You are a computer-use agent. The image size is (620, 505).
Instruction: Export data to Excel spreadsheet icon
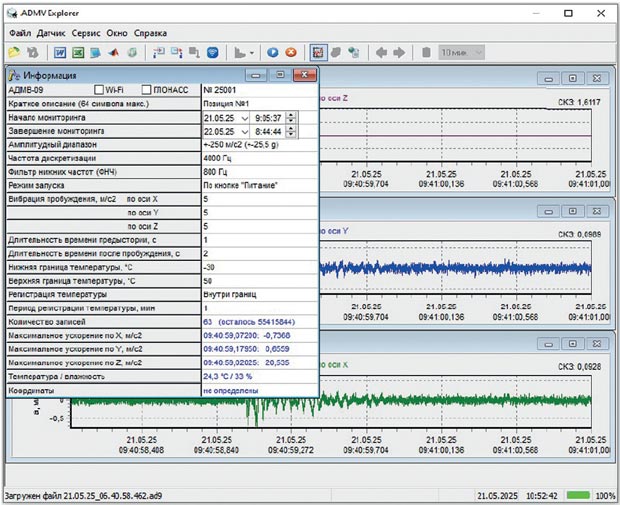click(x=78, y=52)
